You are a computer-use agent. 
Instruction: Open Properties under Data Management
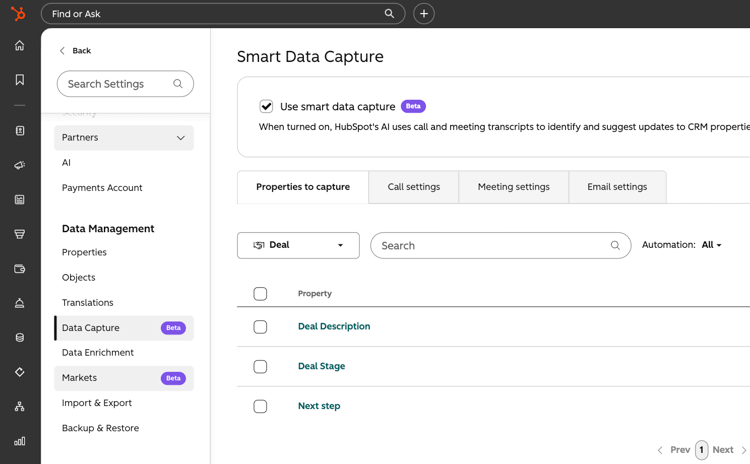(84, 252)
